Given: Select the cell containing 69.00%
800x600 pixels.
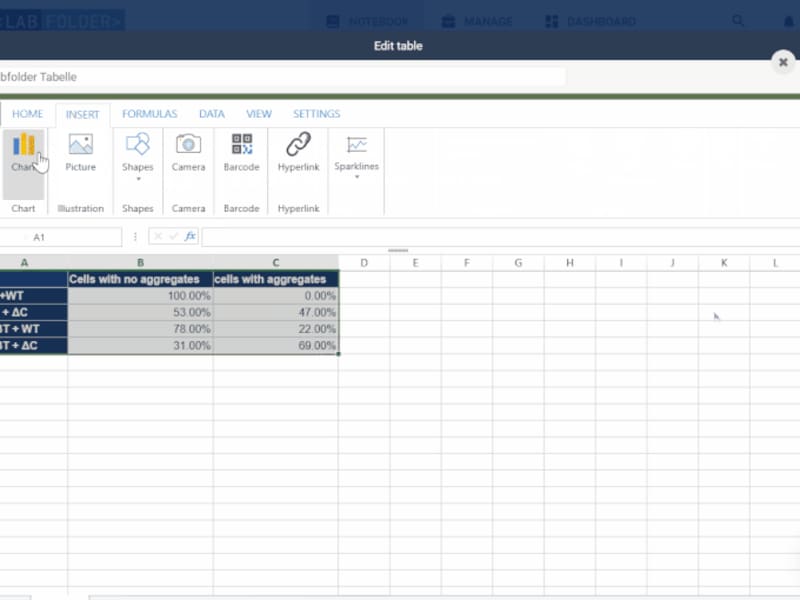Looking at the screenshot, I should point(276,345).
